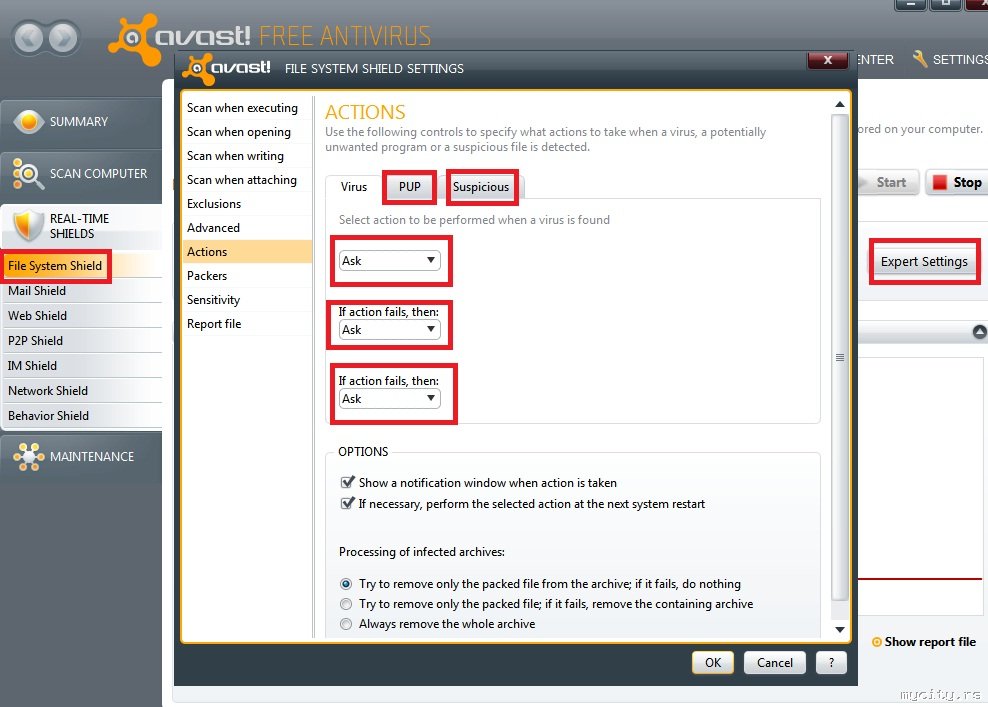Image resolution: width=988 pixels, height=707 pixels.
Task: Click the avast! logo in the main header
Action: click(180, 38)
